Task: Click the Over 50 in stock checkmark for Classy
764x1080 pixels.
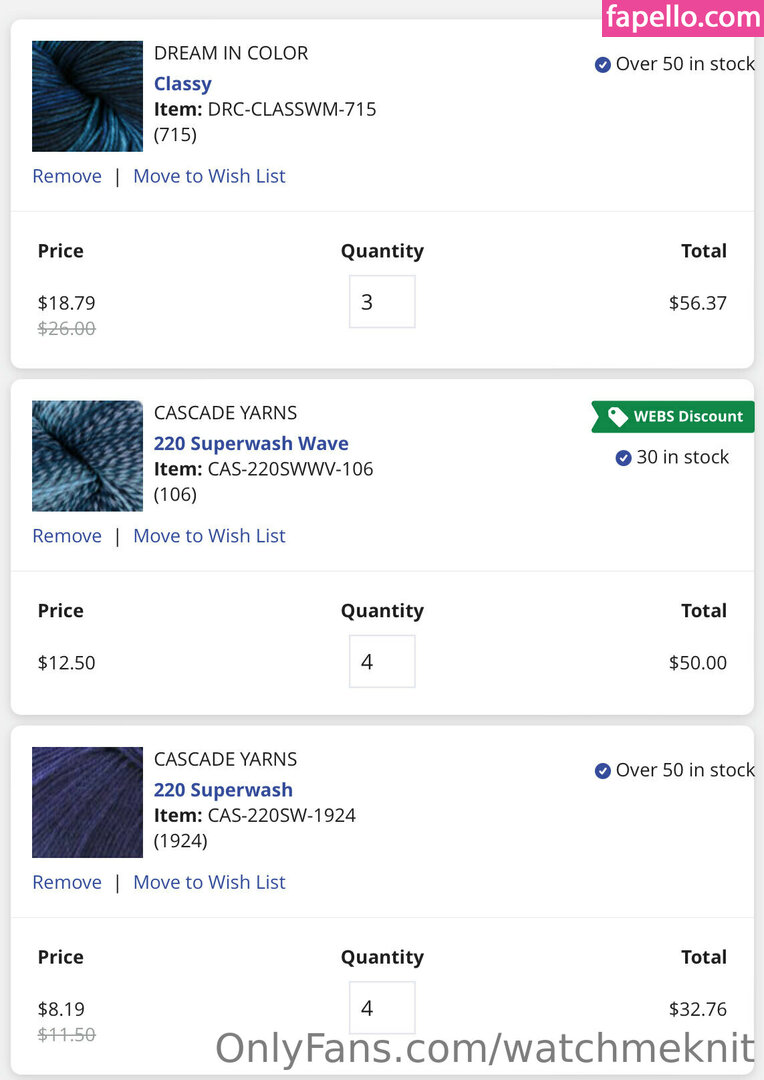Action: (603, 65)
